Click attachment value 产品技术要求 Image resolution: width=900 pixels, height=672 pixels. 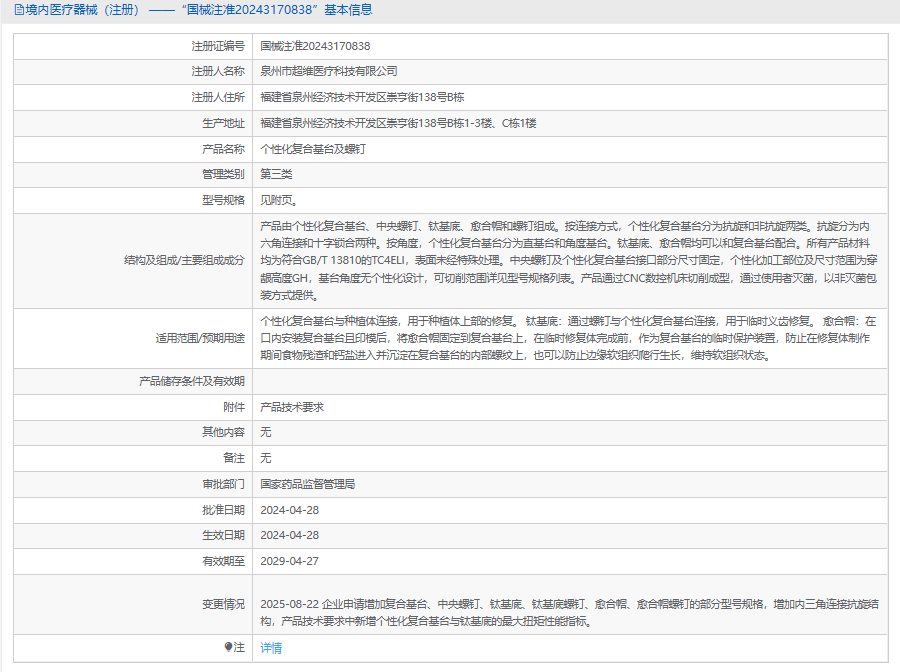(x=292, y=408)
